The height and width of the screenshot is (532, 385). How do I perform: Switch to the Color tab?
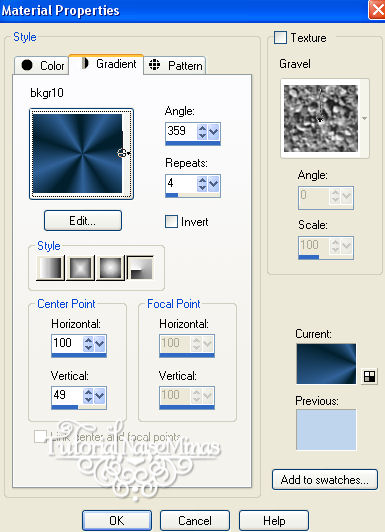coord(42,65)
